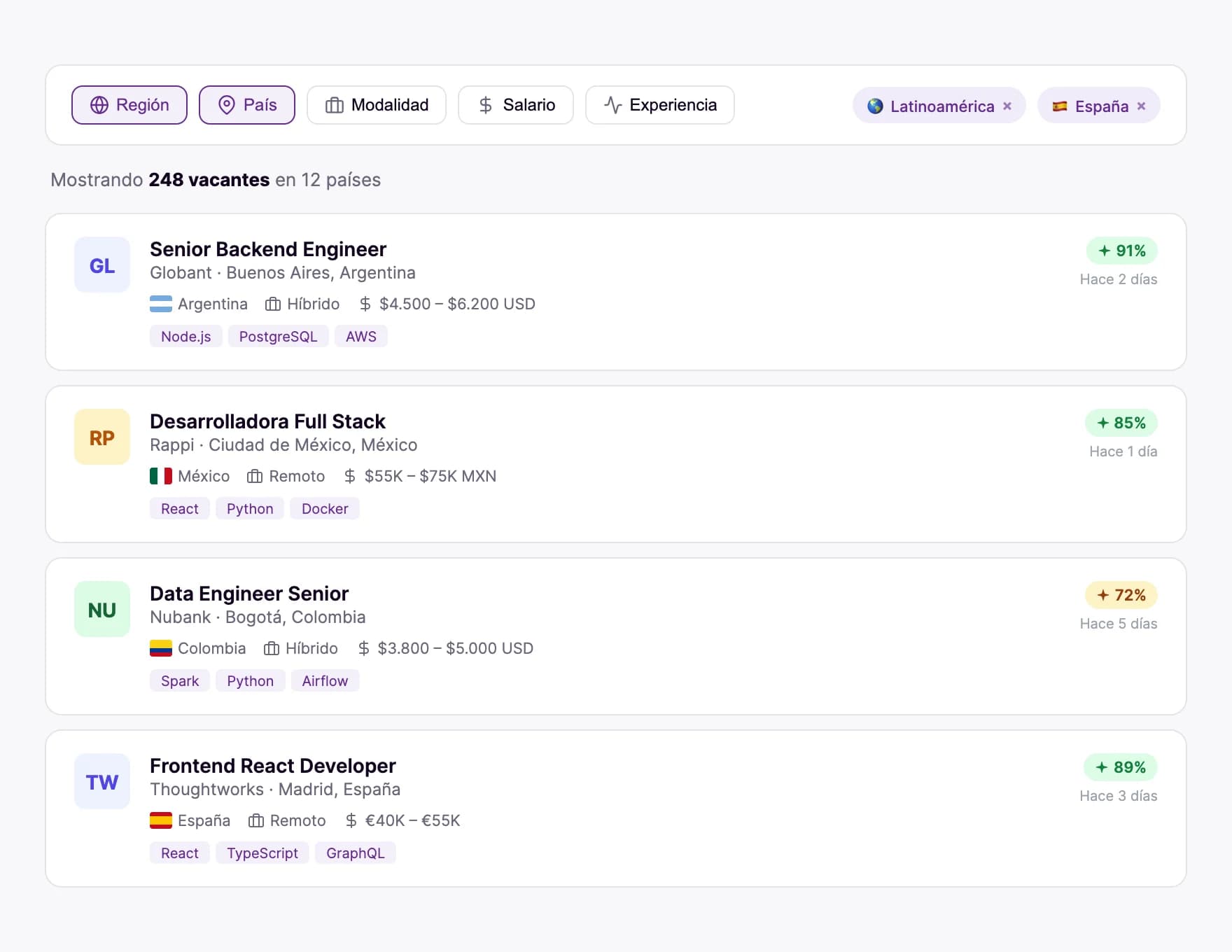Remove the Latinoamérica filter chip
The height and width of the screenshot is (952, 1232).
coord(1007,106)
